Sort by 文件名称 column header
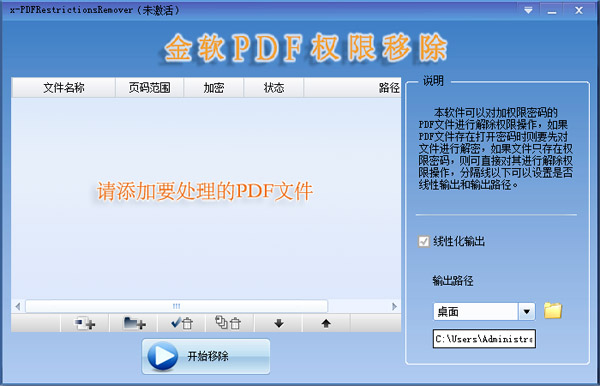 [x=64, y=88]
